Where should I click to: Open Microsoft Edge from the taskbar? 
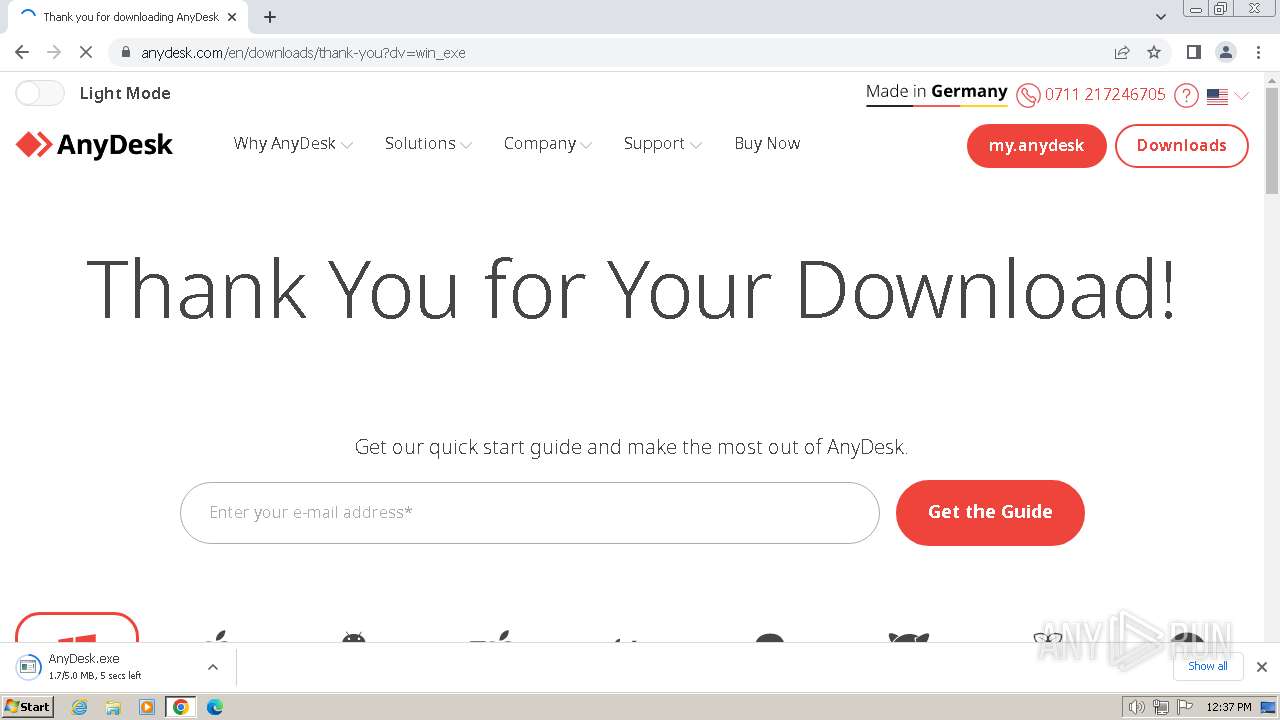(215, 707)
